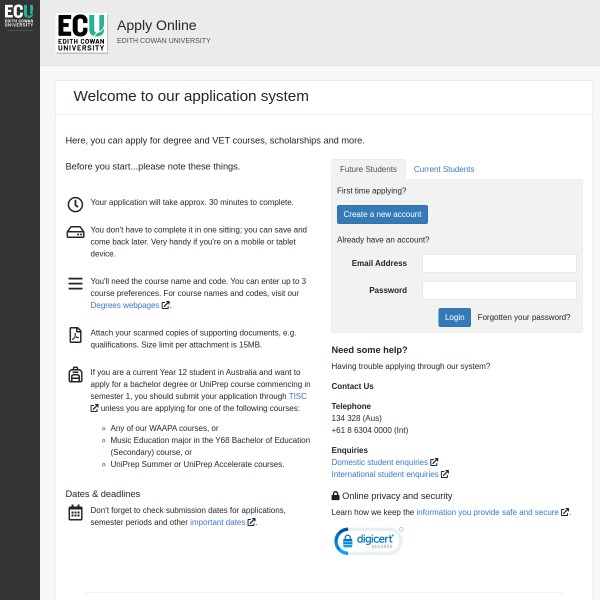Click the student backpack icon

pyautogui.click(x=75, y=374)
